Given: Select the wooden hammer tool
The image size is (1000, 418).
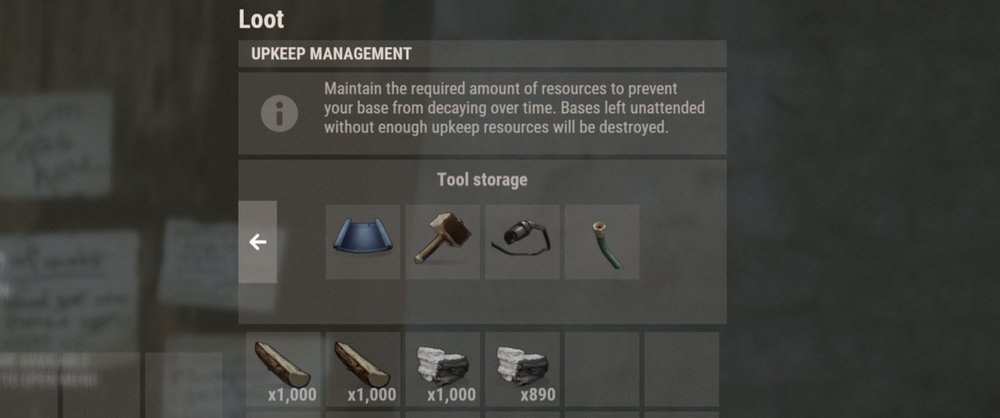Looking at the screenshot, I should (x=443, y=242).
